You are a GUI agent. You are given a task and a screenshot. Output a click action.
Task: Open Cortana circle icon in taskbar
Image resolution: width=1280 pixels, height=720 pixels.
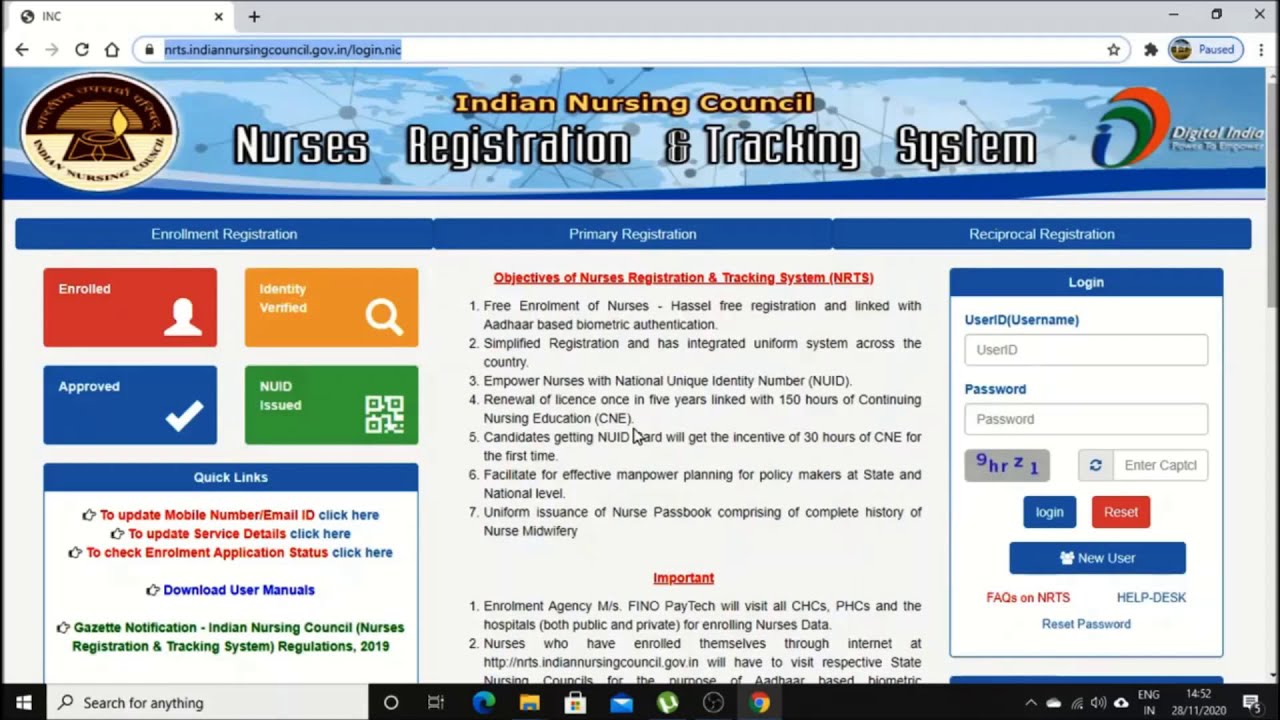tap(391, 703)
